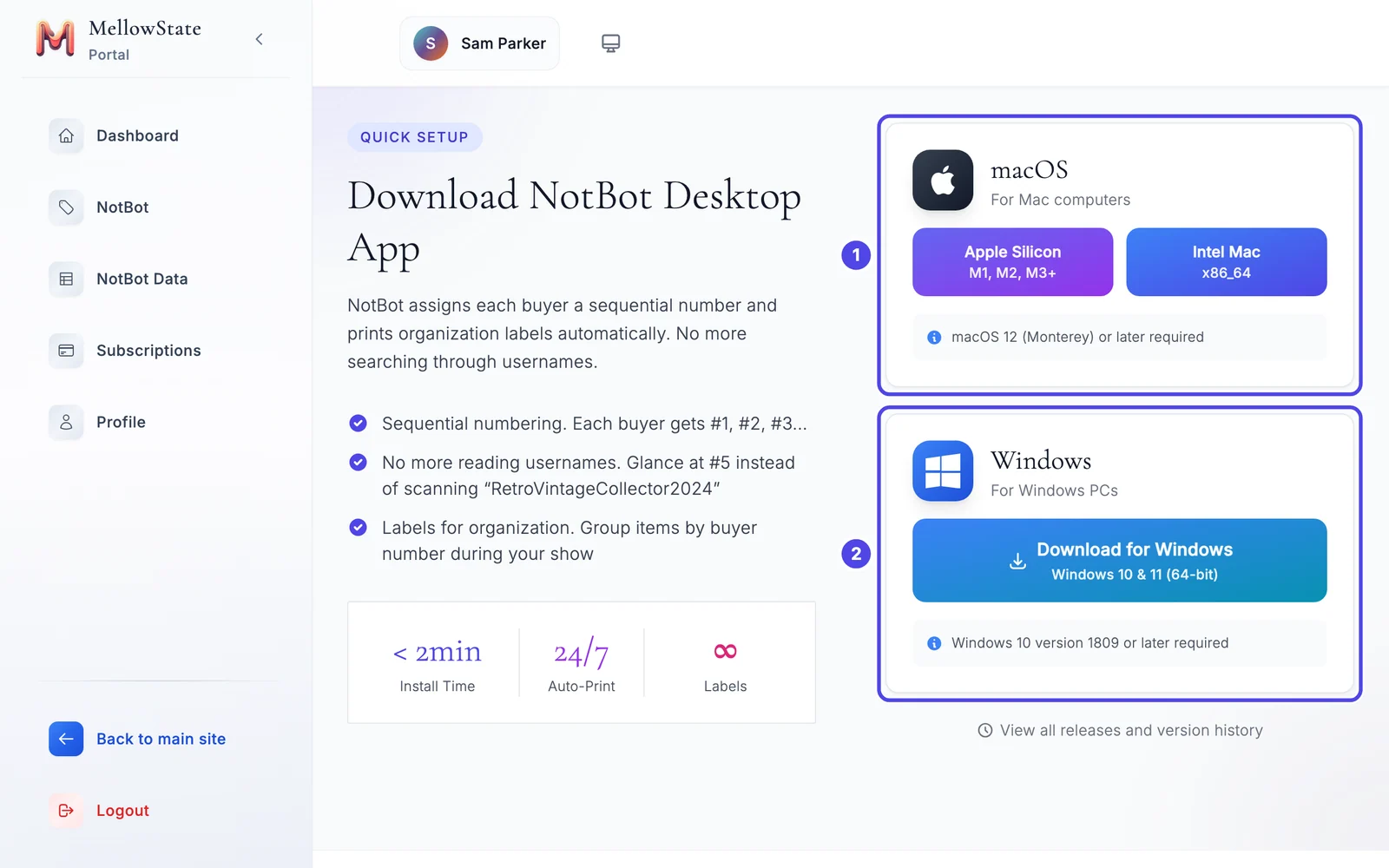1389x868 pixels.
Task: Open the Sam Parker user menu
Action: coord(479,43)
